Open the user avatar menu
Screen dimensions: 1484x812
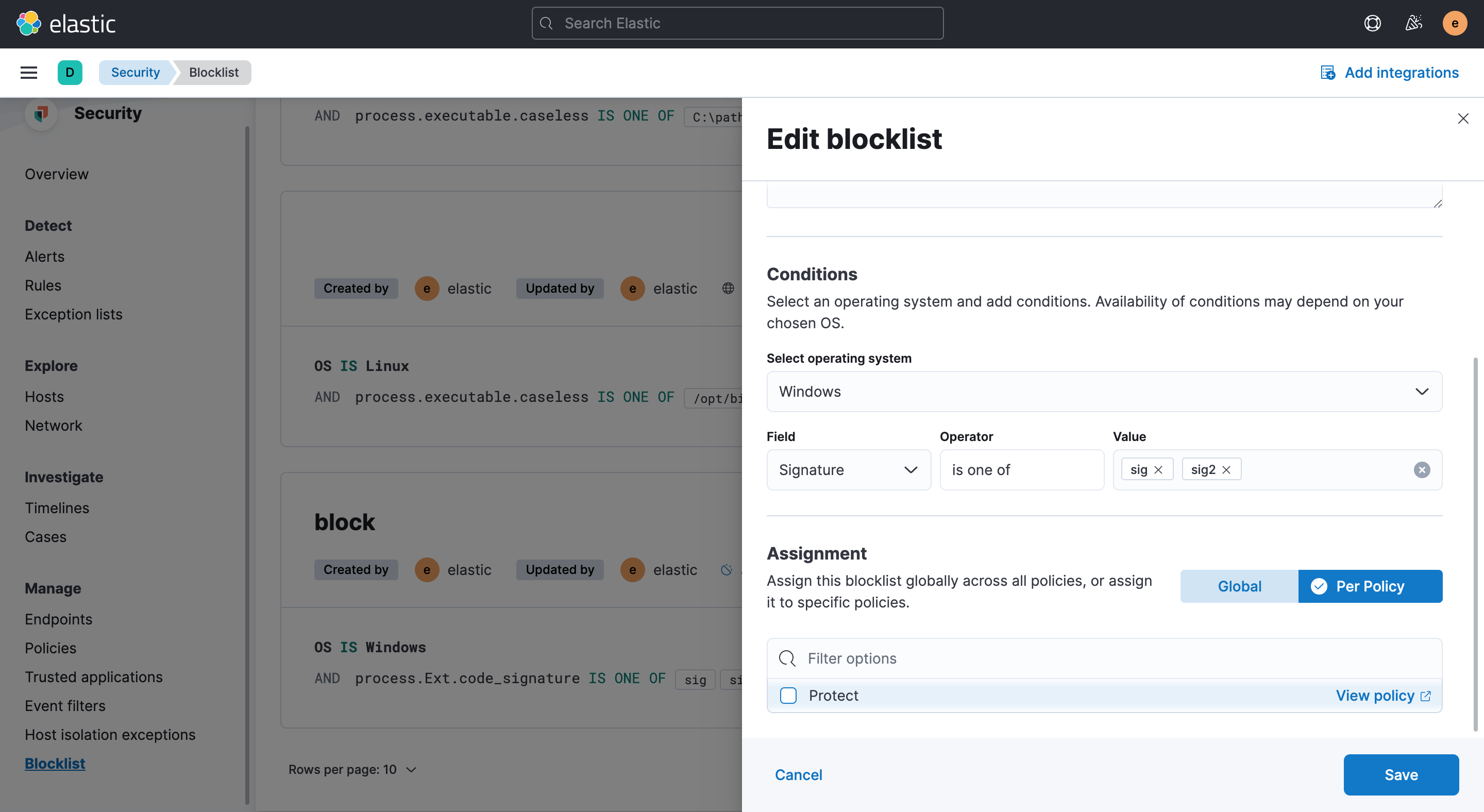1454,24
